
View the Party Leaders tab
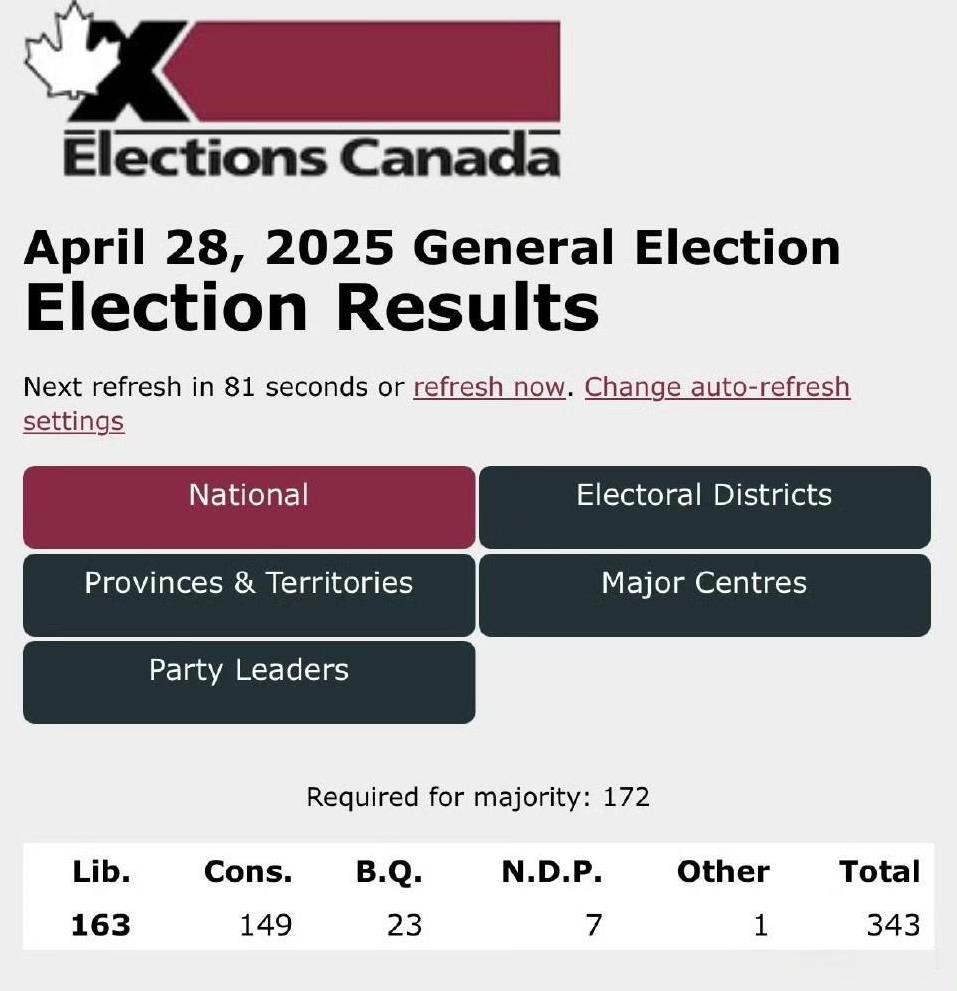pos(249,683)
